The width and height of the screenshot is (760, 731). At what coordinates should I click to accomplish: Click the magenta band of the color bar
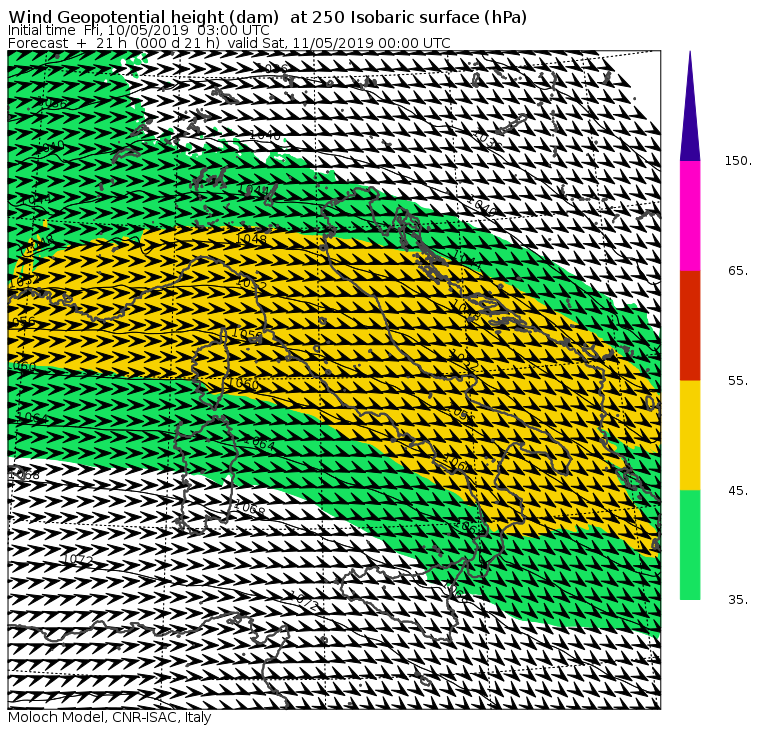click(x=690, y=216)
